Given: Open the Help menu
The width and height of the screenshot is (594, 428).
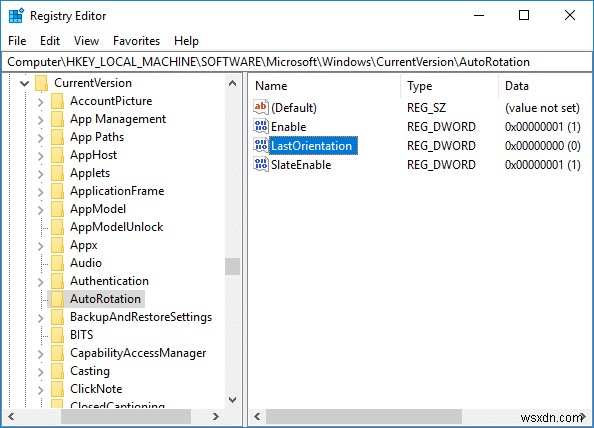Looking at the screenshot, I should (x=186, y=41).
